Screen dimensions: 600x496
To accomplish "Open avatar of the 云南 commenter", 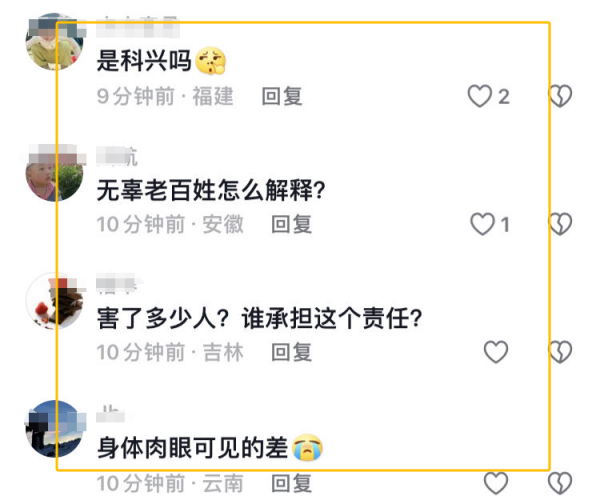I will pos(54,429).
